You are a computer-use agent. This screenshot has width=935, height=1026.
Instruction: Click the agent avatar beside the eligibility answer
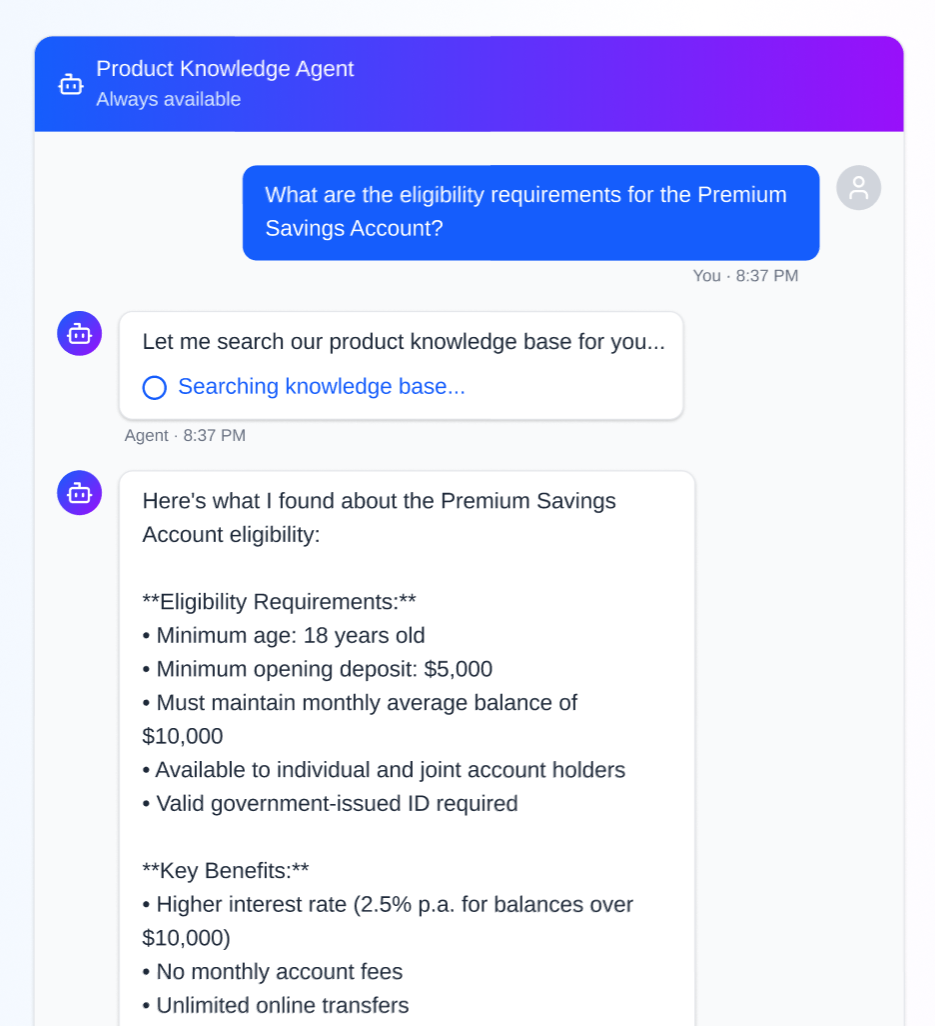coord(80,493)
